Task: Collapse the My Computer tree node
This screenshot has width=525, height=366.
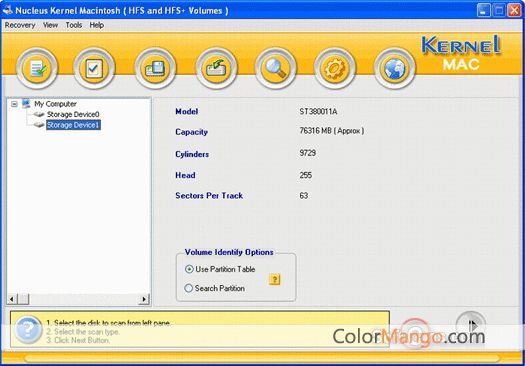Action: click(x=14, y=104)
